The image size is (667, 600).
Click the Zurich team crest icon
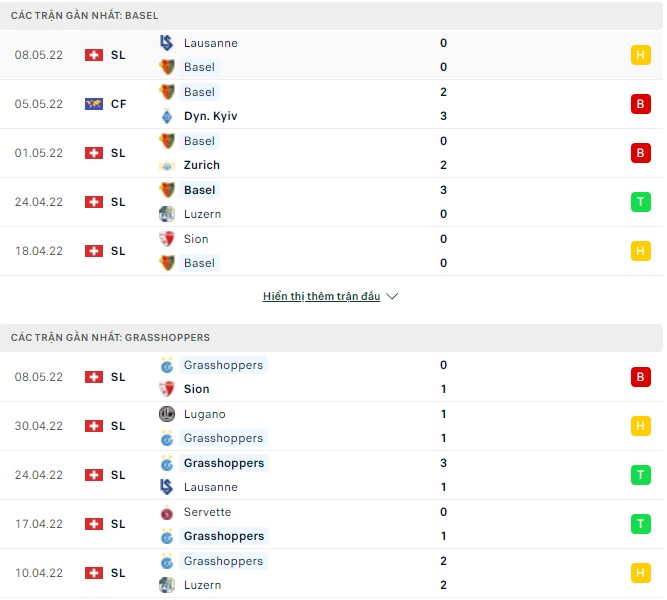coord(167,165)
